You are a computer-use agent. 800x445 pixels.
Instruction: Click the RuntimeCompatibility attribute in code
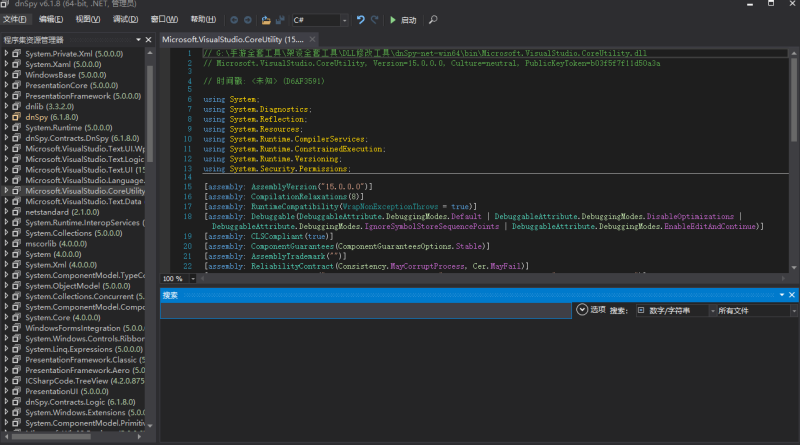(294, 207)
